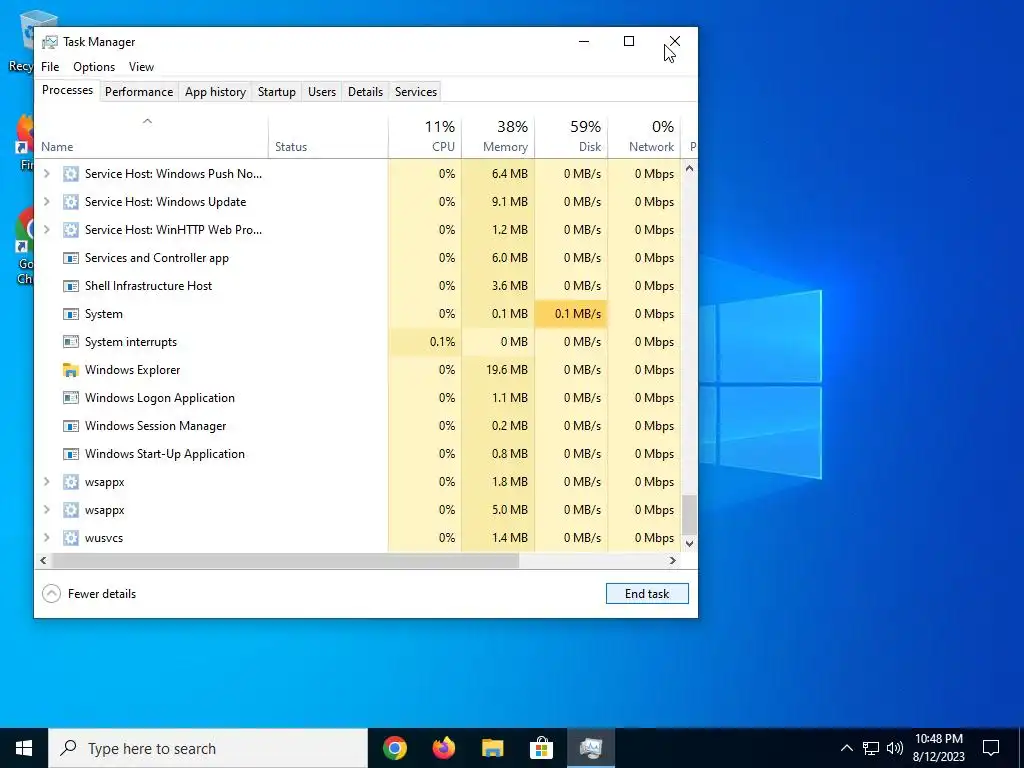
Task: Sort by the Memory column header
Action: tap(498, 137)
